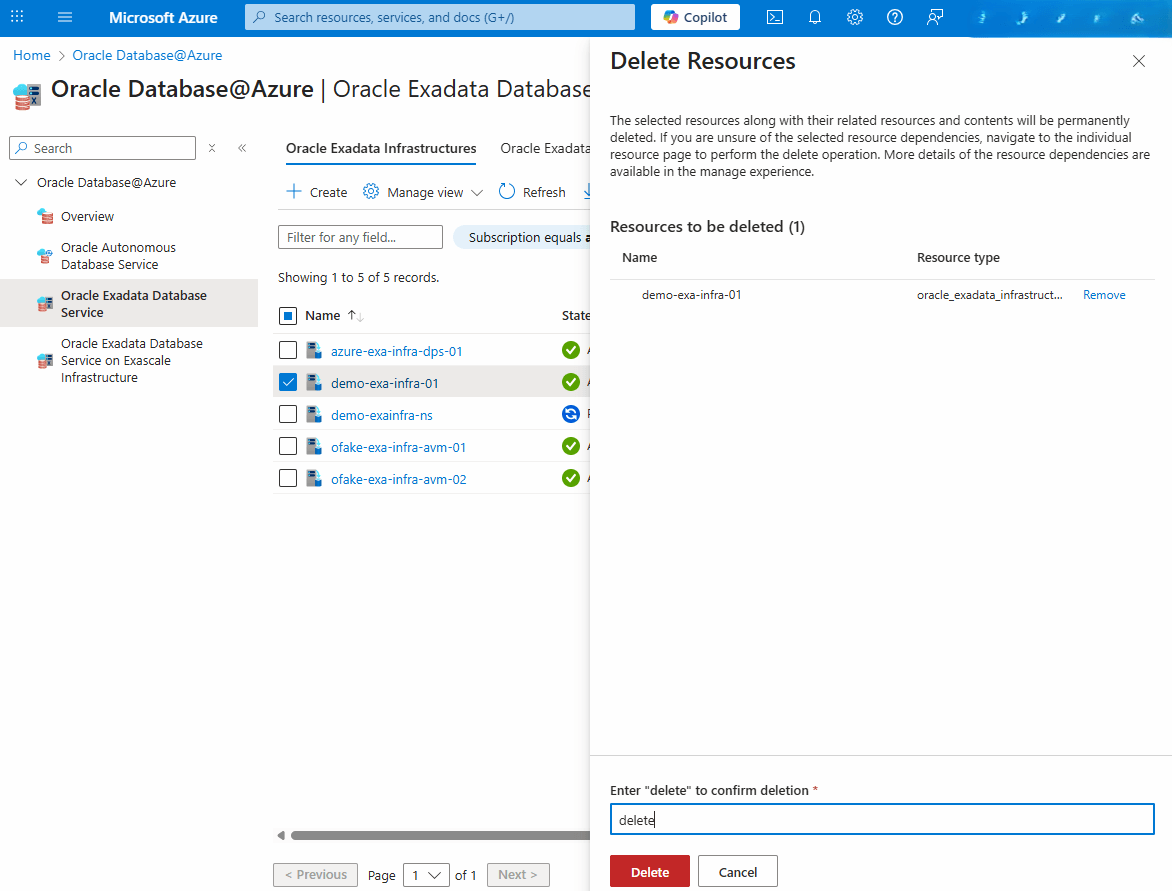The width and height of the screenshot is (1172, 891).
Task: Expand the Manage view dropdown
Action: 477,191
